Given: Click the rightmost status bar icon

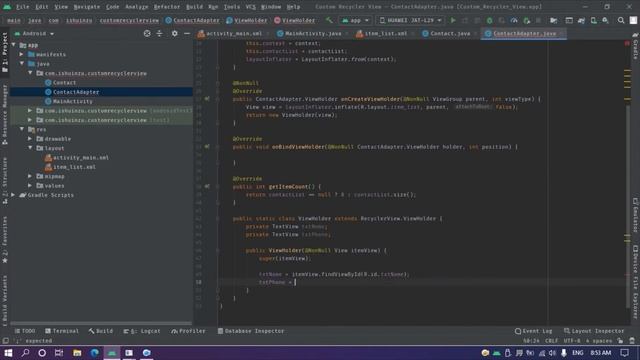Looking at the screenshot, I should 632,341.
